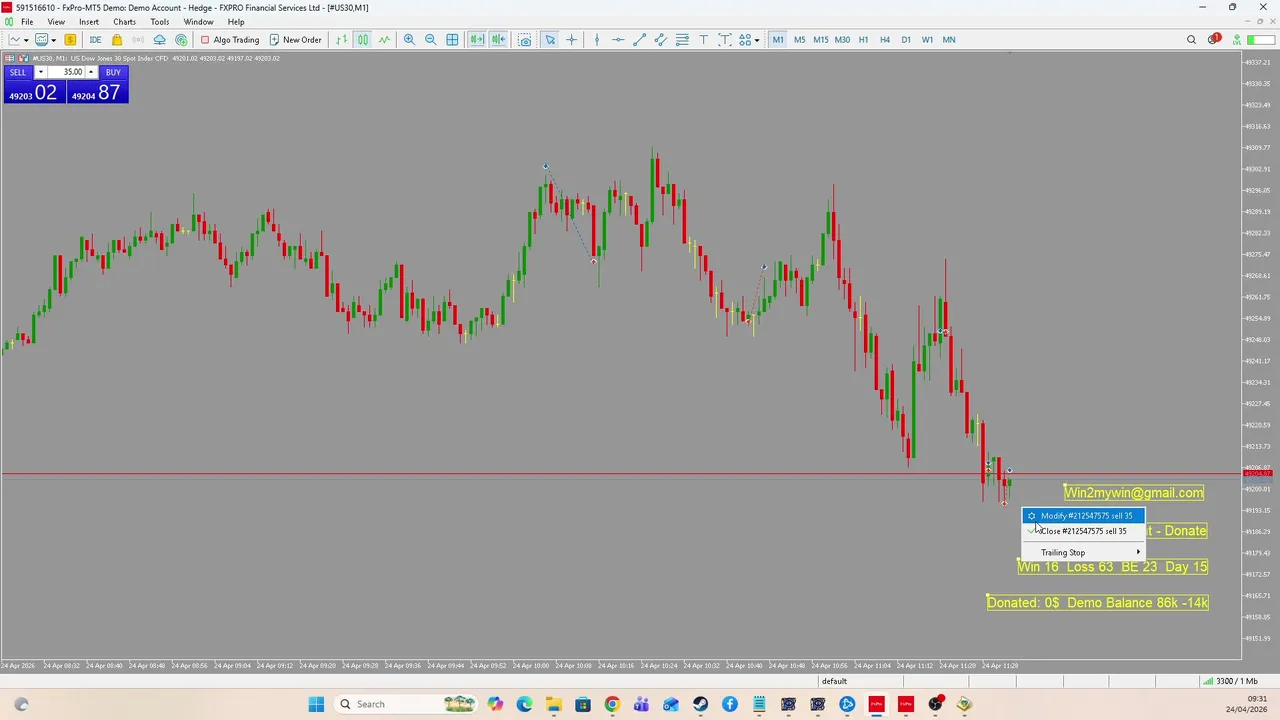Select the crosshair tool
The height and width of the screenshot is (720, 1280).
571,40
